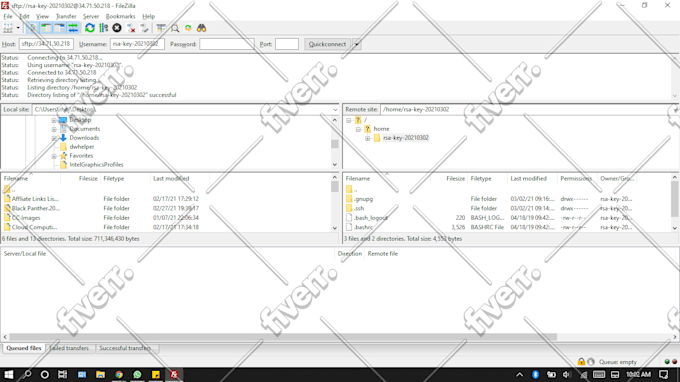Open the Local site path dropdown
This screenshot has width=680, height=382.
click(x=335, y=110)
